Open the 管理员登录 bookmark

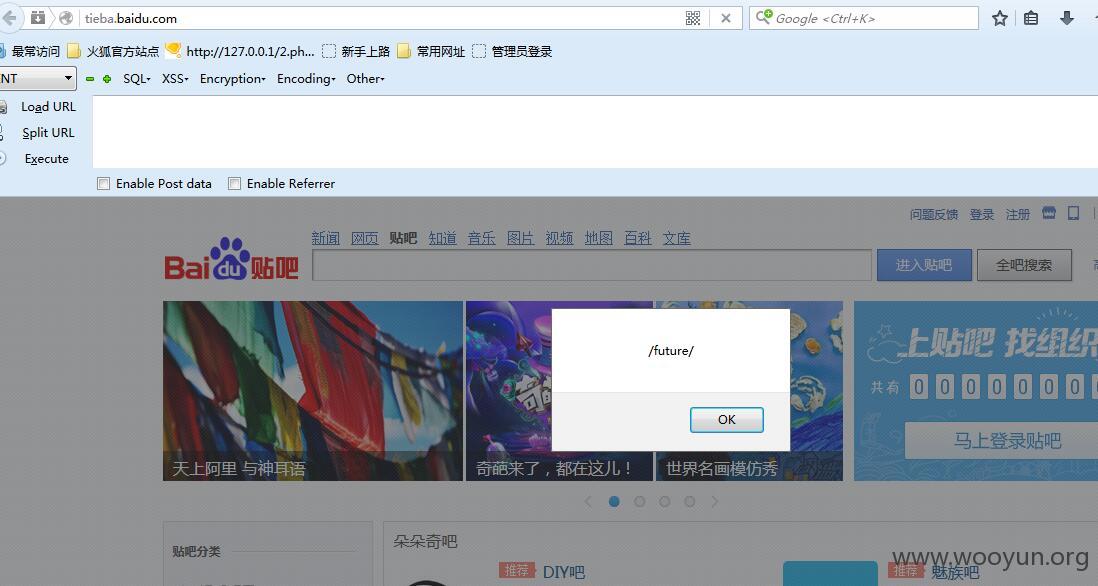513,51
